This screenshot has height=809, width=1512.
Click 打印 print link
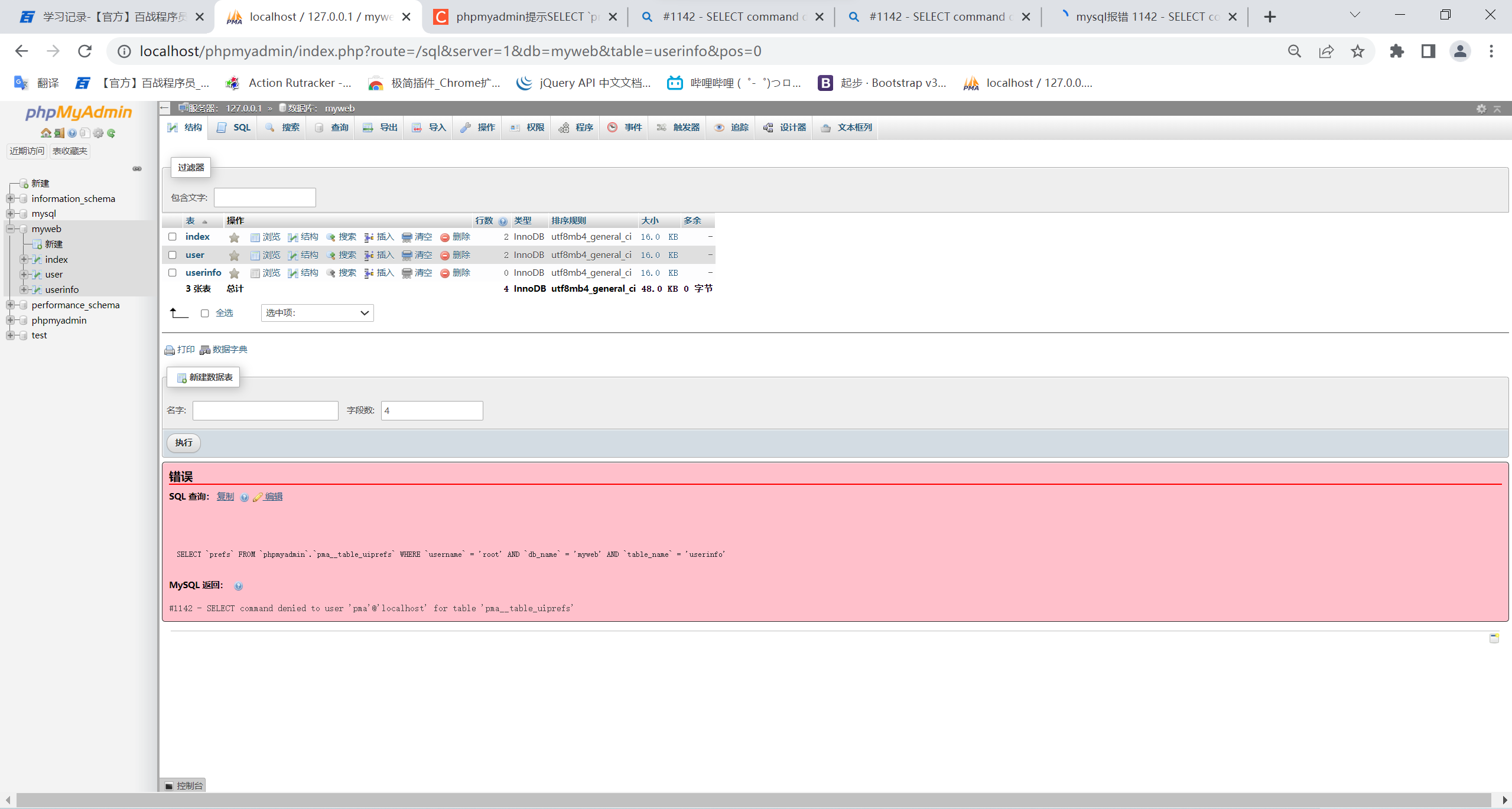(180, 350)
